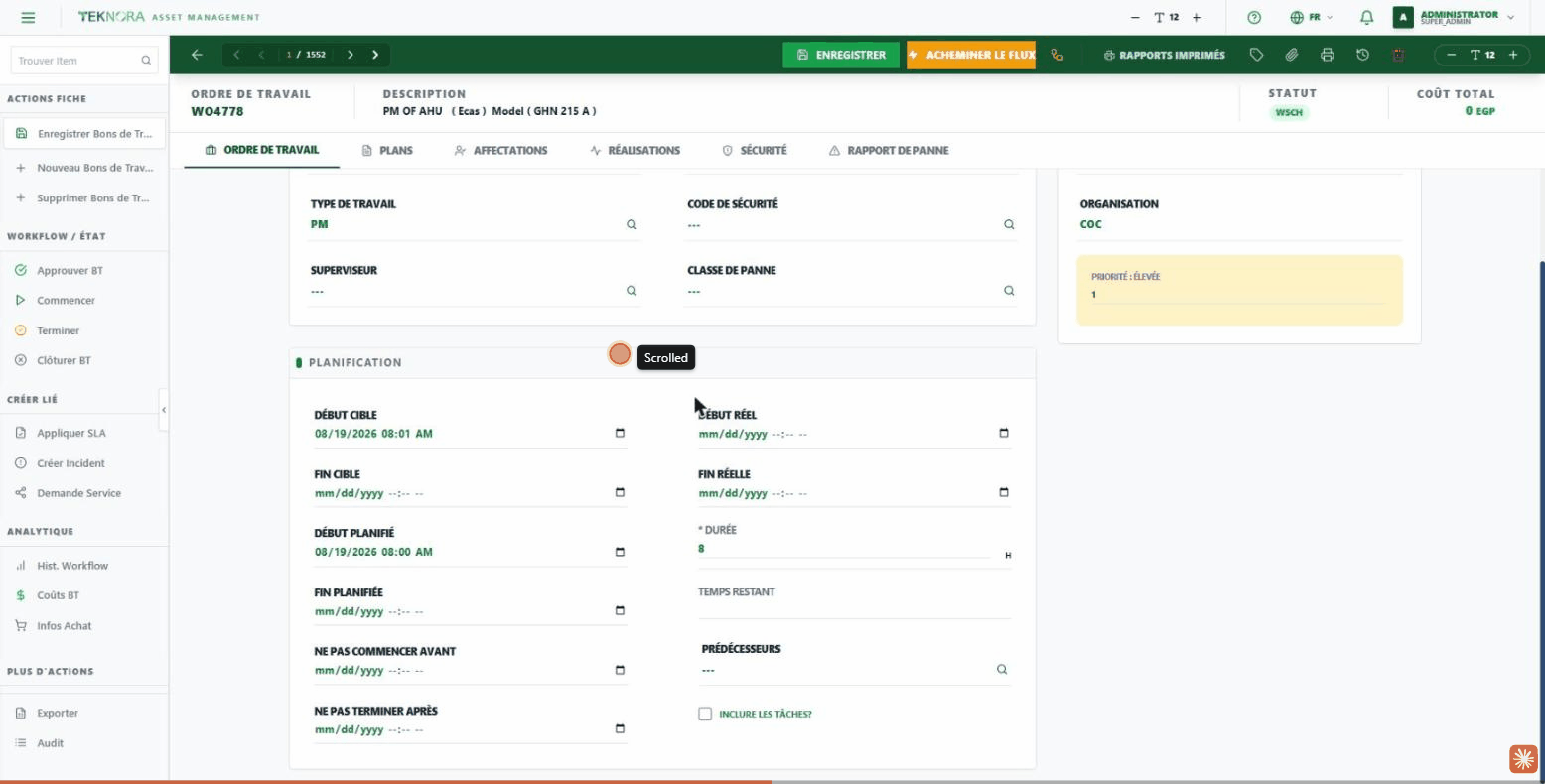This screenshot has height=784, width=1545.
Task: Open Rapports imprimés
Action: tap(1164, 55)
